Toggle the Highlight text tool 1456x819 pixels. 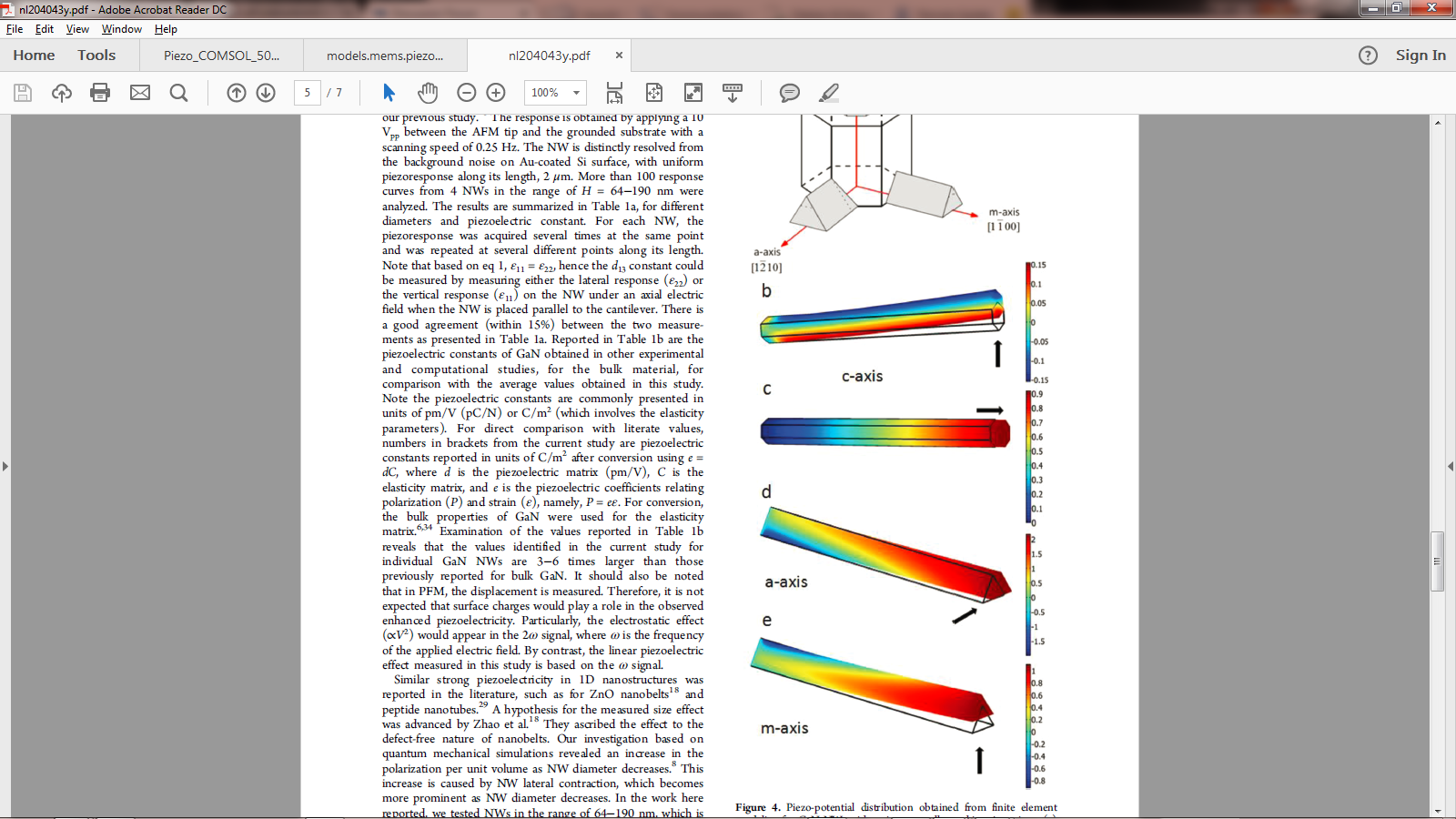829,93
